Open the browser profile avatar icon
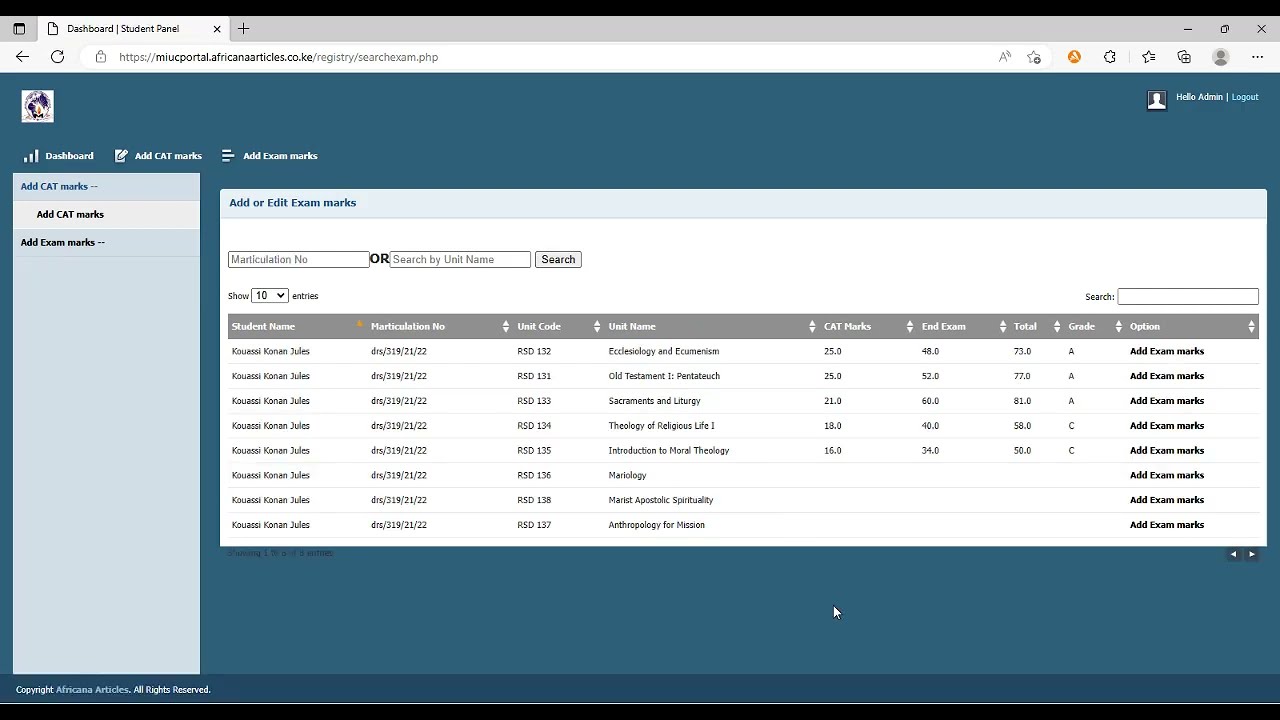The width and height of the screenshot is (1280, 720). pyautogui.click(x=1220, y=57)
